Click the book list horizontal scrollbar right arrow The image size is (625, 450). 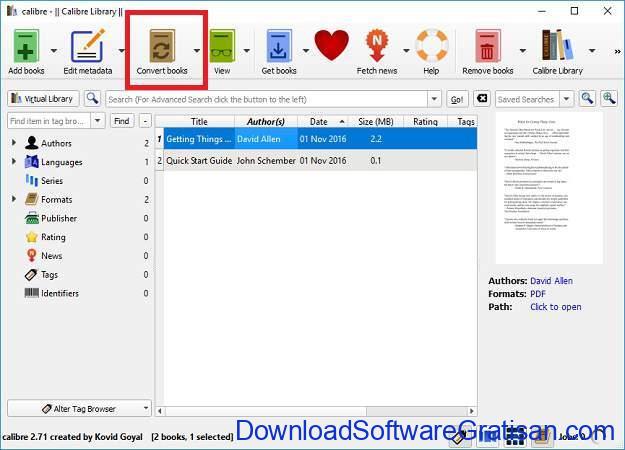(472, 411)
